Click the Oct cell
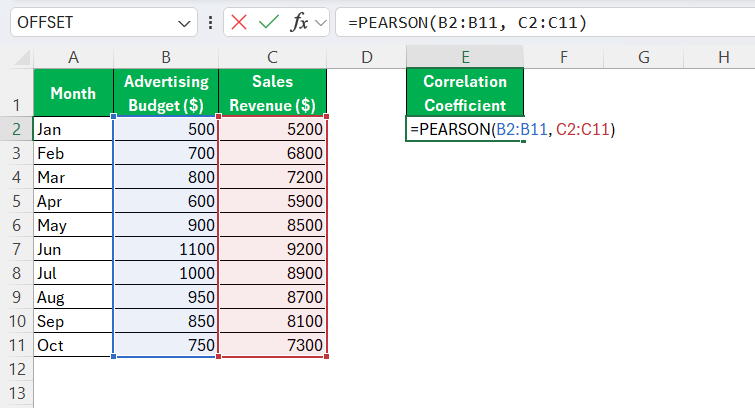 73,345
